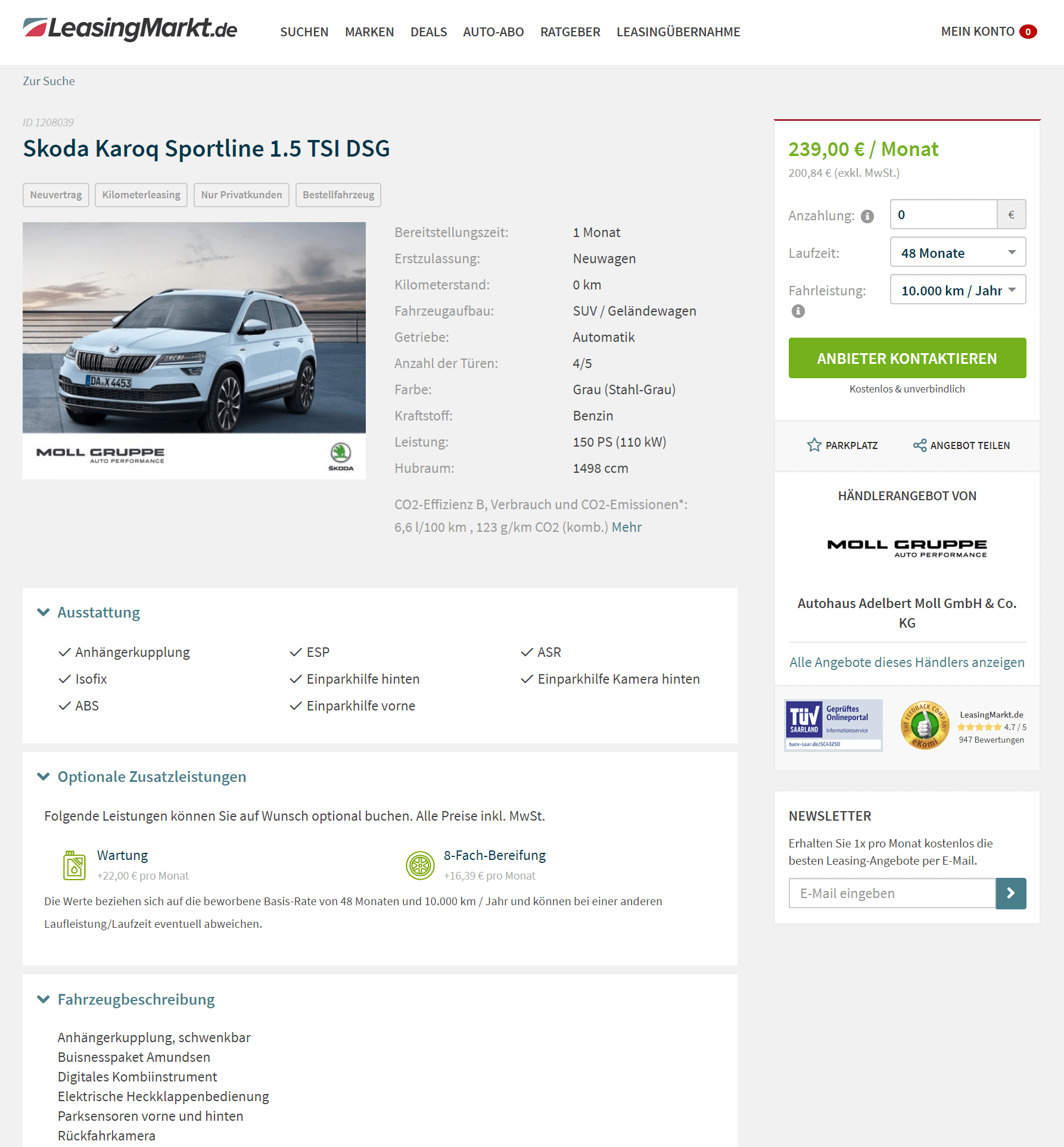Collapse the Ausstattung section
Screen dimensions: 1064x1147
coord(43,612)
